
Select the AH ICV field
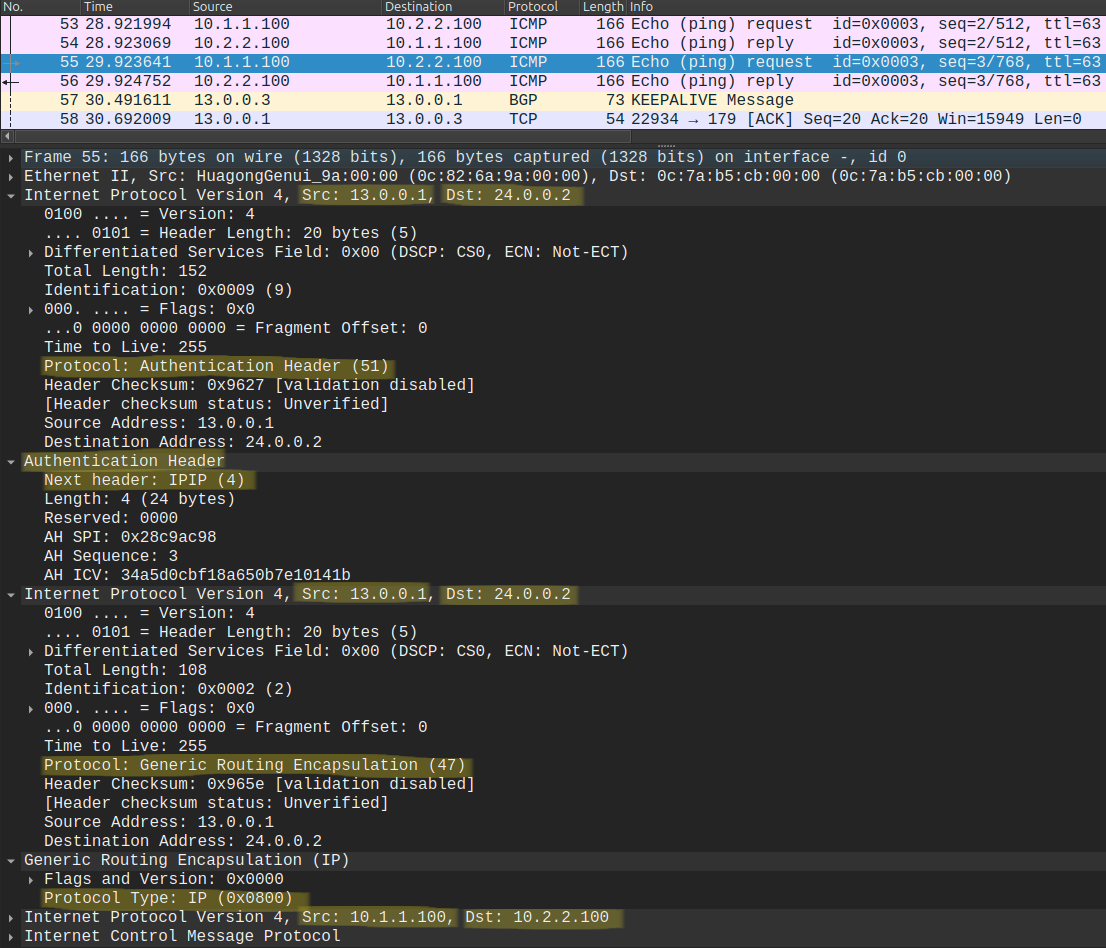point(197,576)
